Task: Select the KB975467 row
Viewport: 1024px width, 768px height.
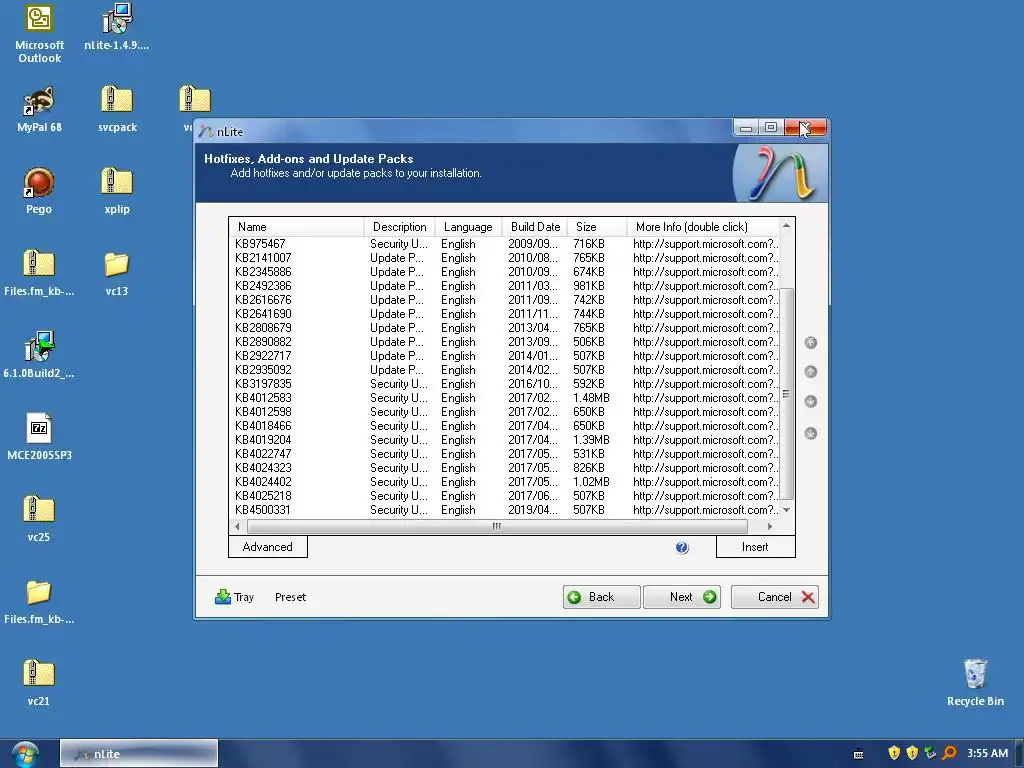Action: point(505,244)
